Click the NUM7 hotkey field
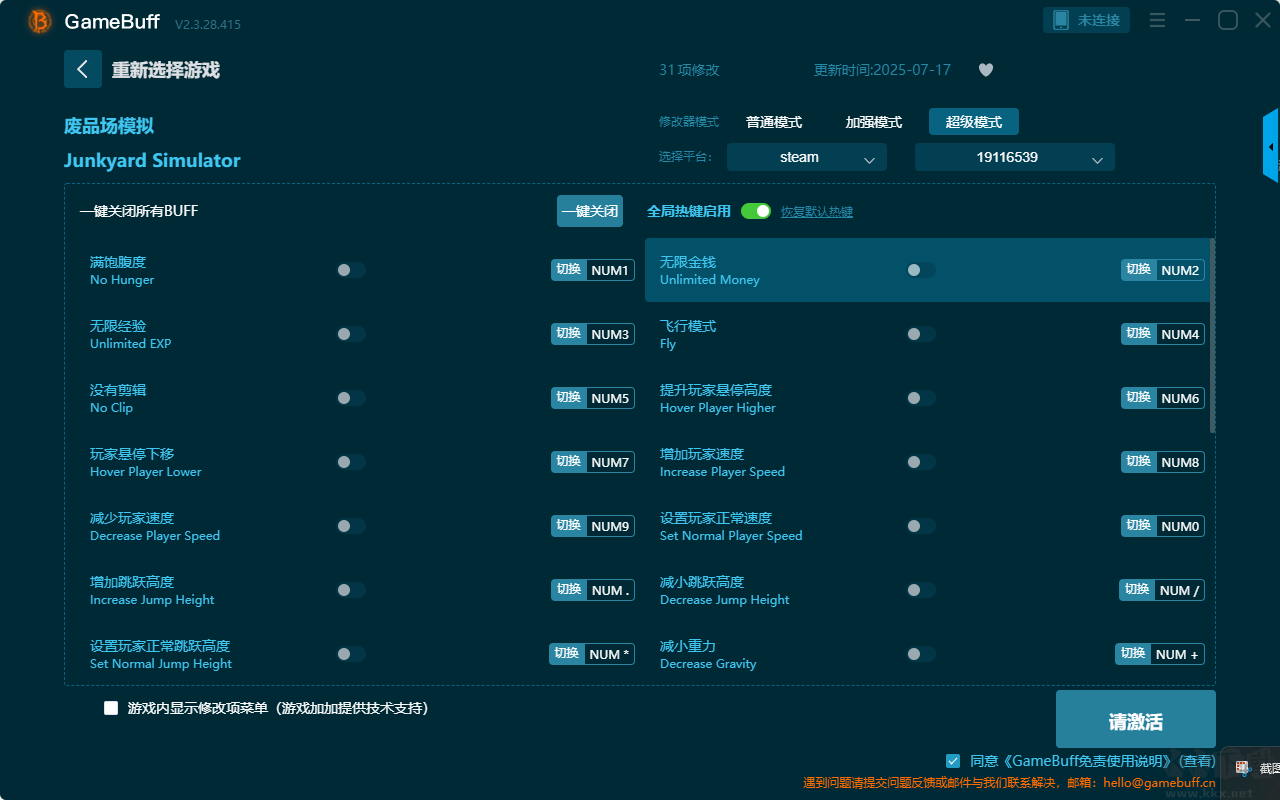 coord(610,462)
